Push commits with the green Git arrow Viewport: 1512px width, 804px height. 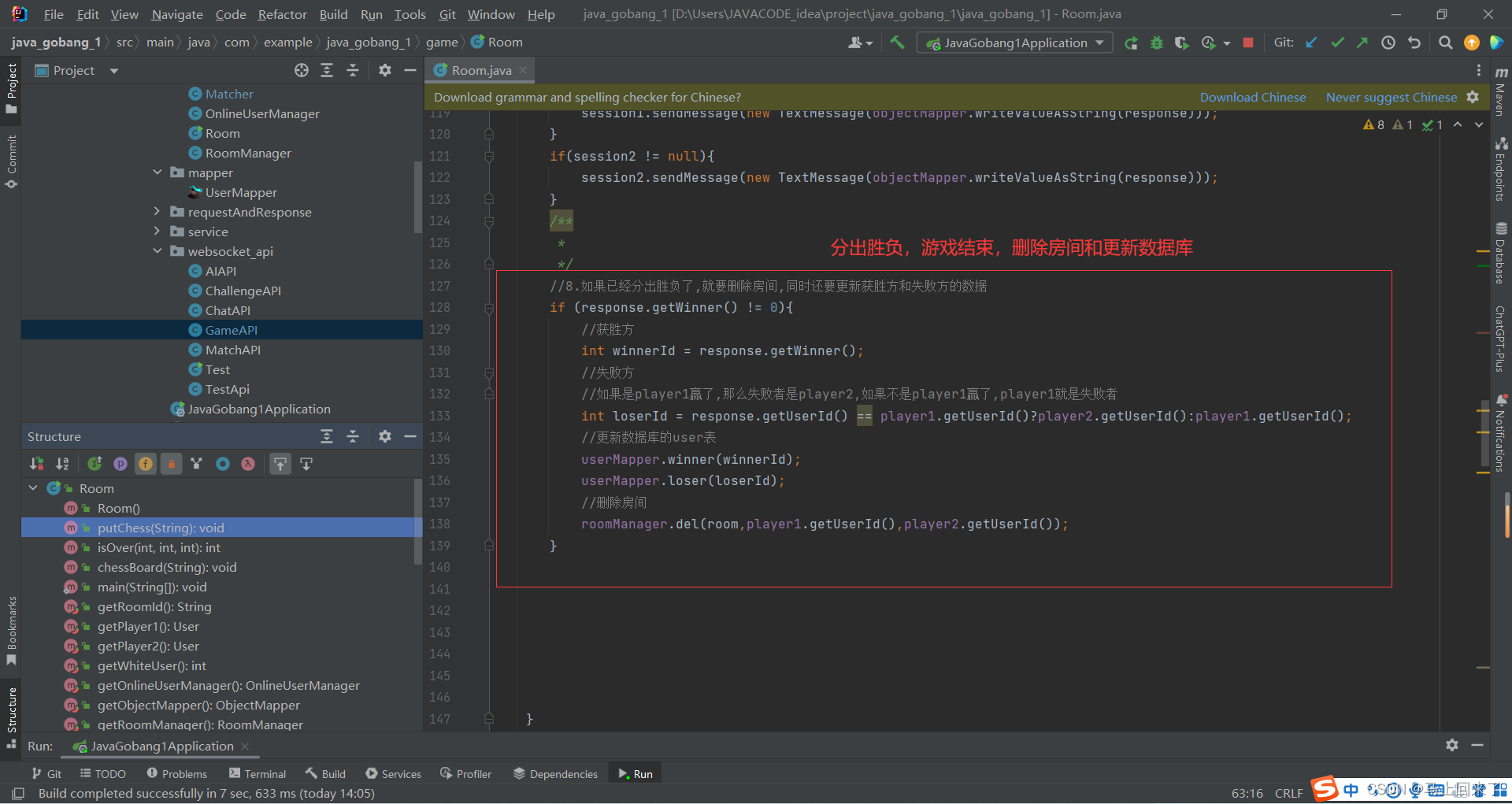tap(1362, 43)
